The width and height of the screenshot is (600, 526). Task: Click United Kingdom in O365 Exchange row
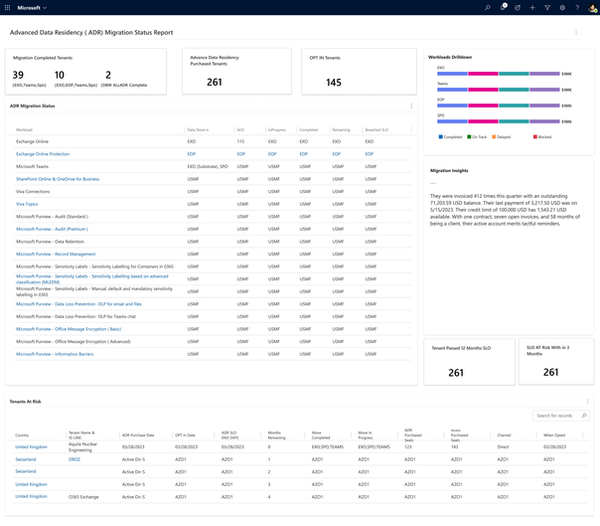31,497
